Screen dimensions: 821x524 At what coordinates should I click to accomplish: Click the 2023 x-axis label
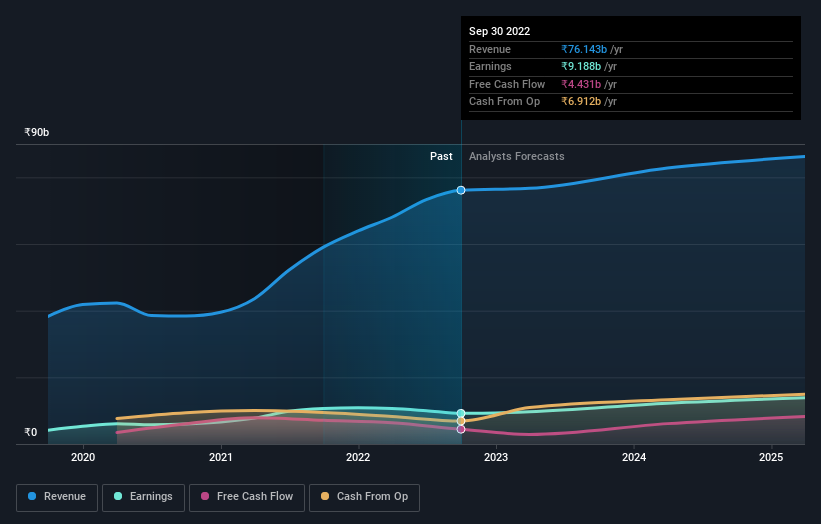[496, 458]
